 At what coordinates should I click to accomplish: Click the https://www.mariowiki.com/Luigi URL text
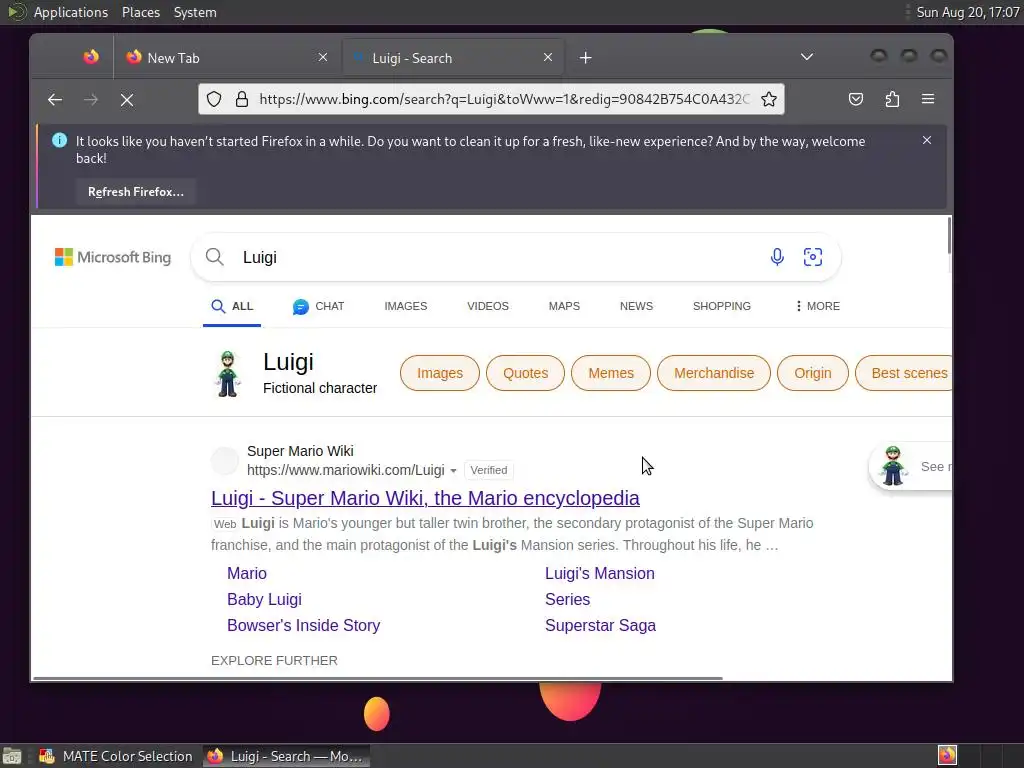(x=345, y=470)
